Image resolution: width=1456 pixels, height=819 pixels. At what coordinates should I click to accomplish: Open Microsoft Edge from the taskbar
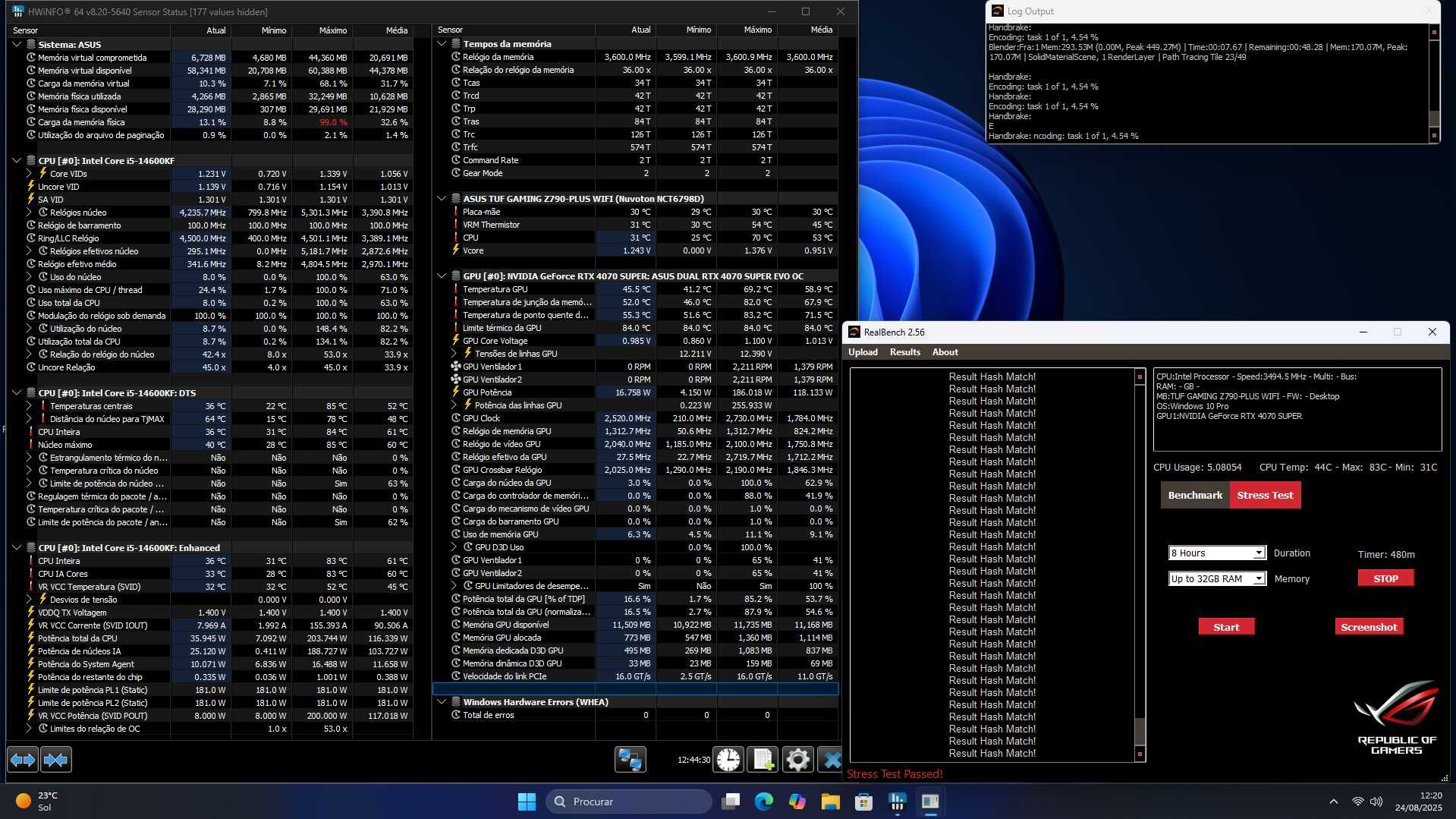(x=764, y=802)
